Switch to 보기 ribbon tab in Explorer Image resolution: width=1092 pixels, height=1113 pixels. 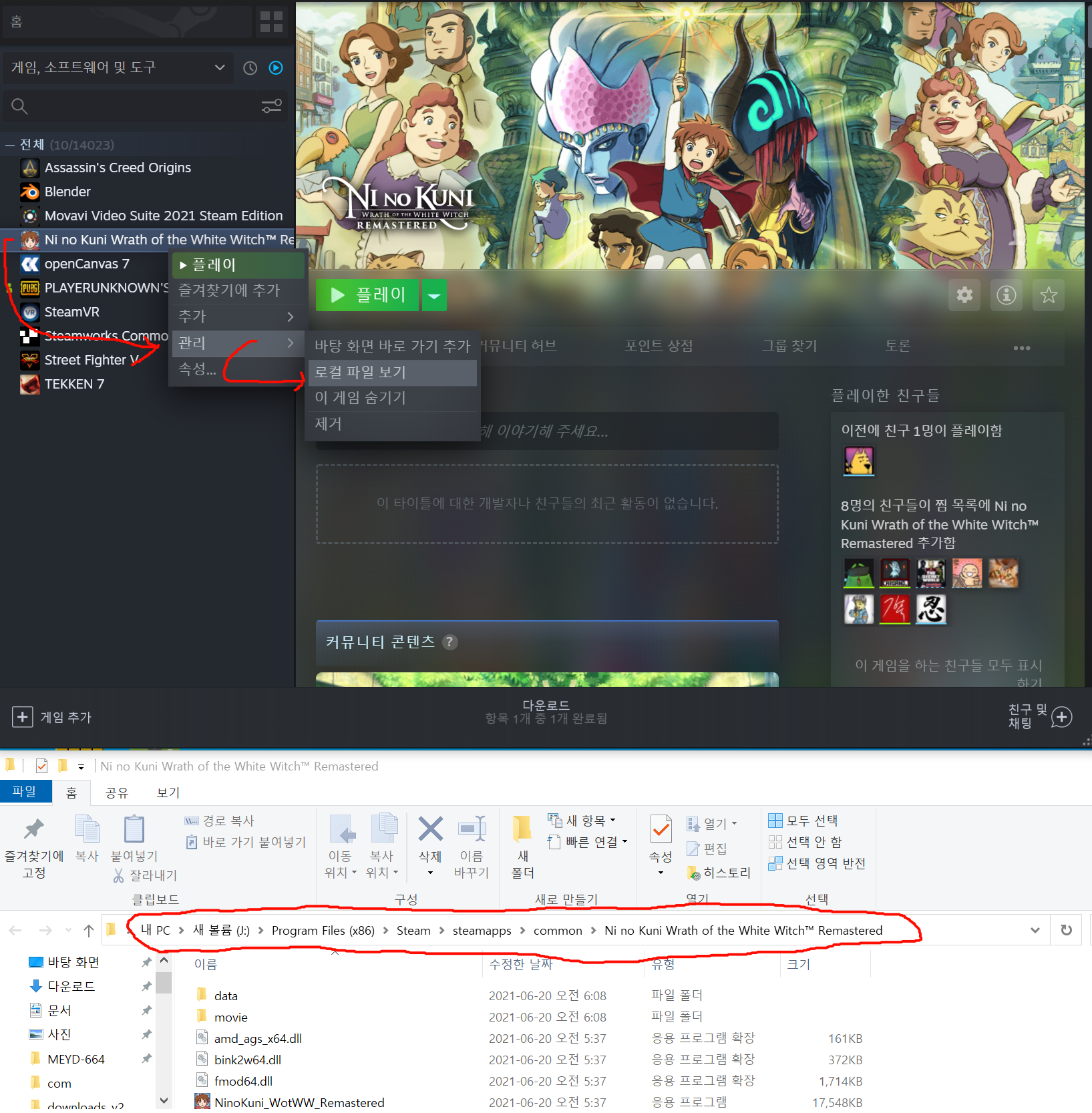click(x=168, y=793)
